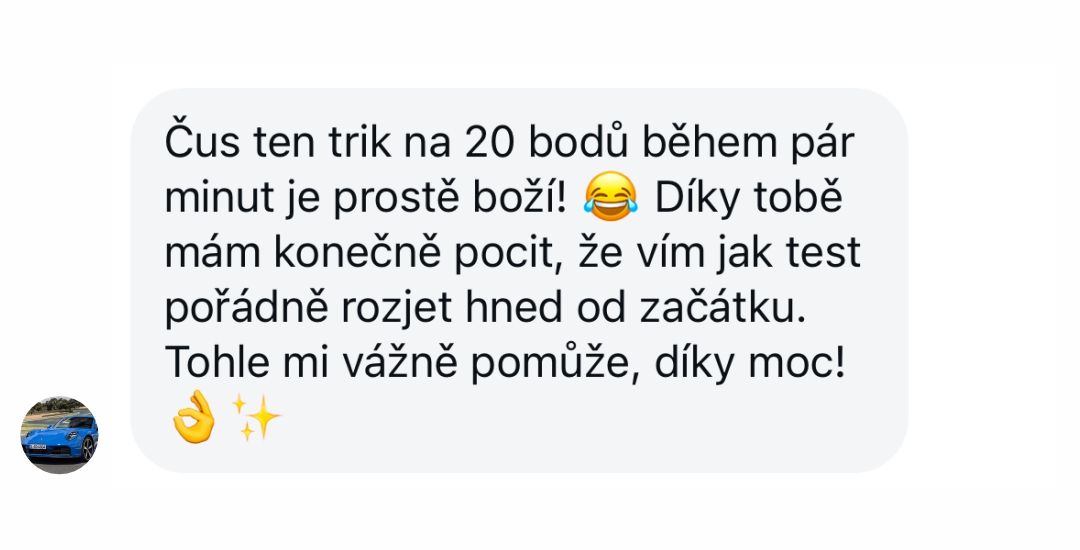Click the word "konečně" in the third line
Viewport: 1080px width, 550px height.
coord(357,253)
